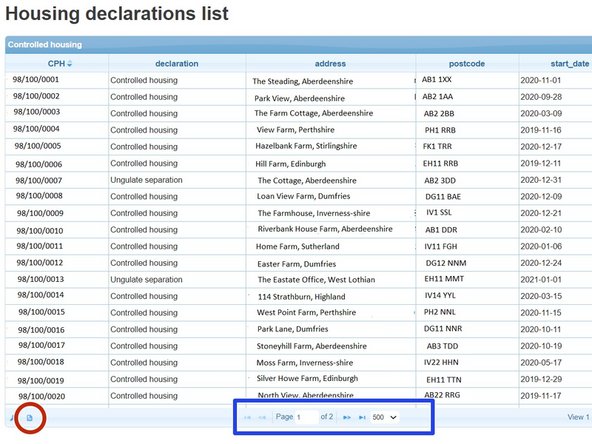Select CPH cell 98/100/0003
The width and height of the screenshot is (592, 444).
coord(37,112)
